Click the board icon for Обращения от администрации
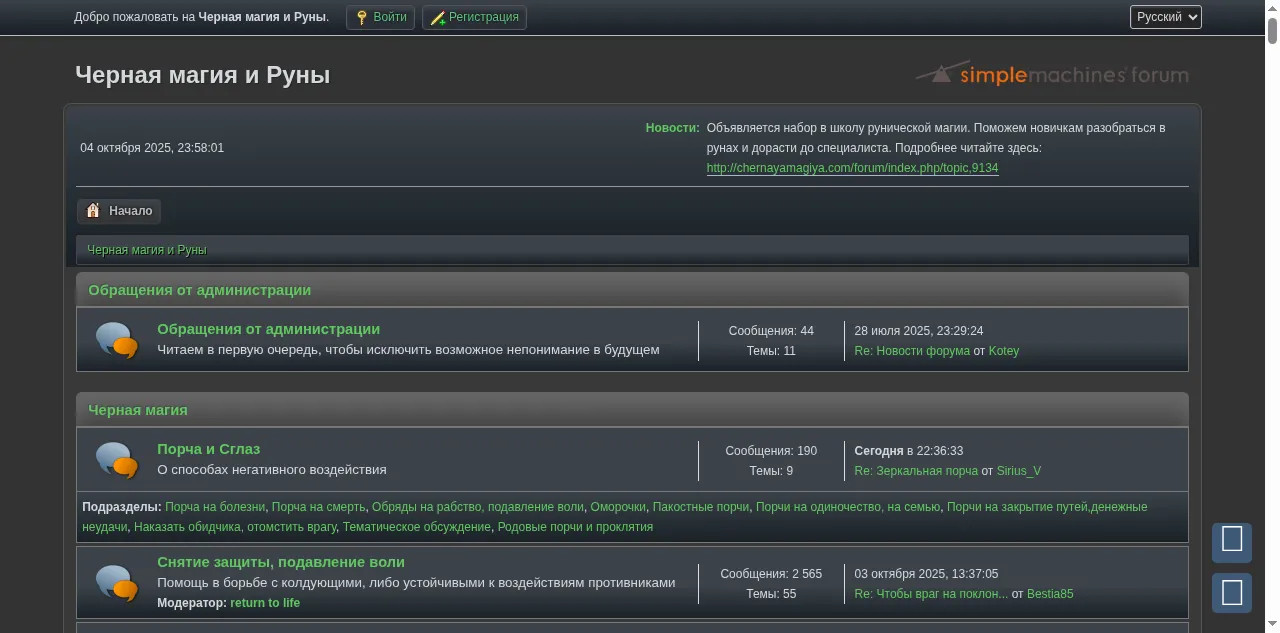The image size is (1280, 633). click(x=117, y=340)
